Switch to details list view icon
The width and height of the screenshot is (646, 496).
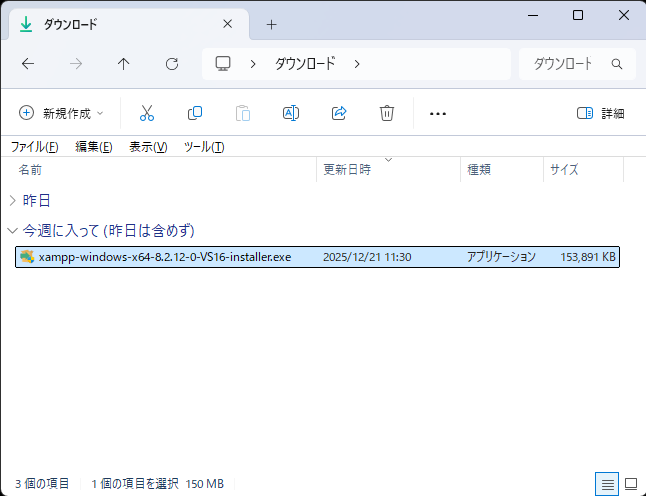tap(607, 484)
